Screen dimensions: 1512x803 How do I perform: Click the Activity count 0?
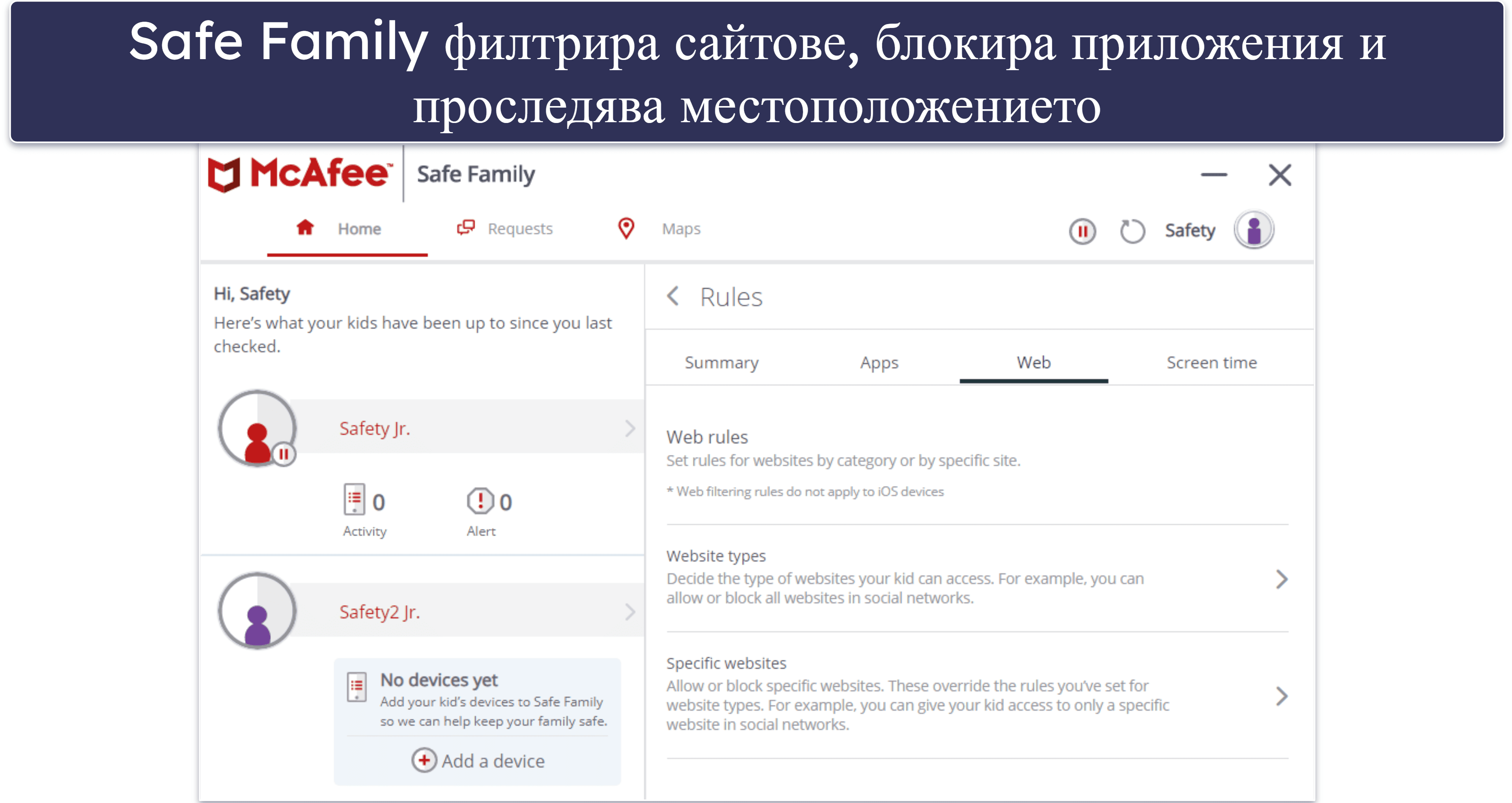[x=379, y=502]
